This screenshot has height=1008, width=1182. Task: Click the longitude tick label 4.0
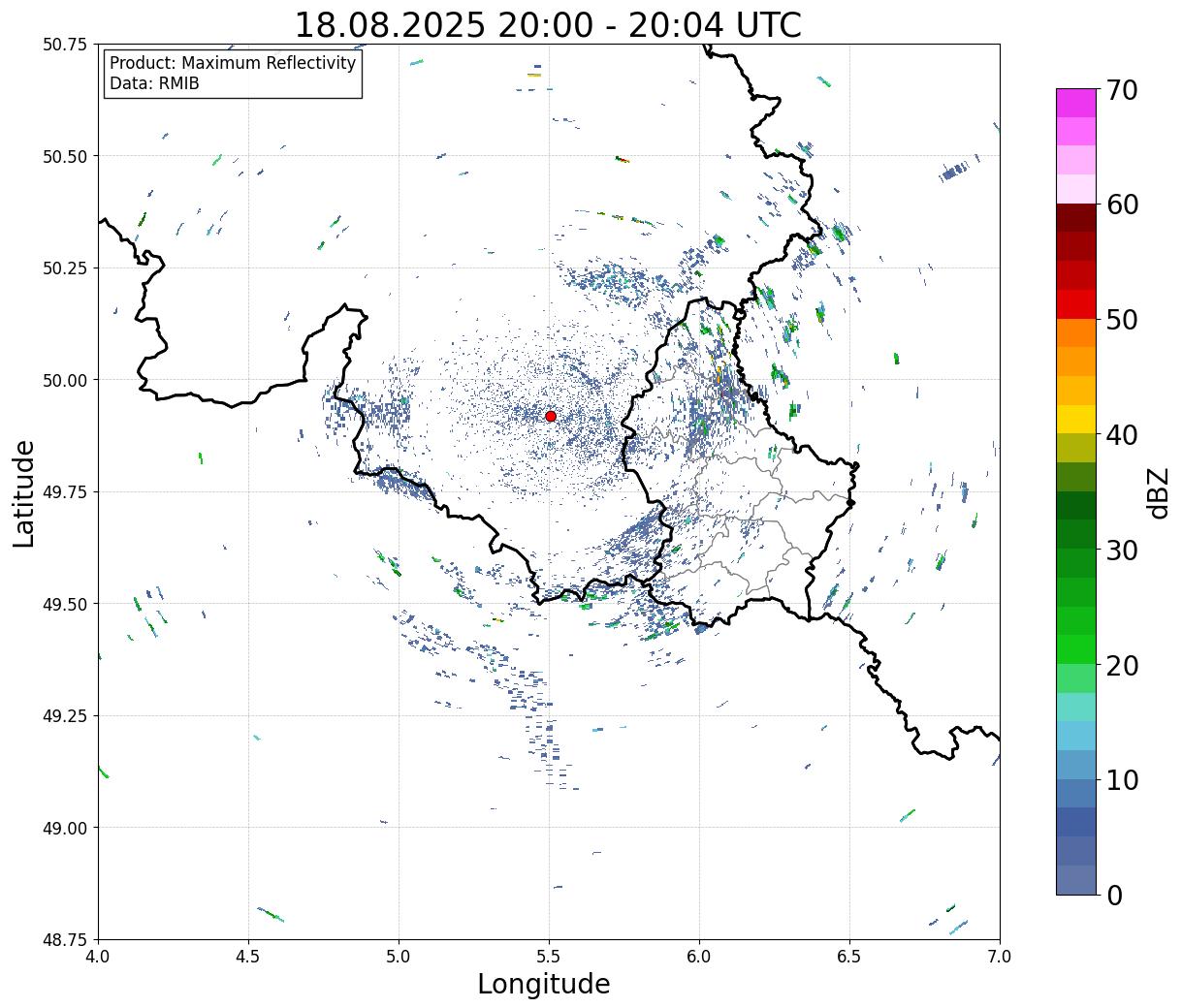[x=98, y=957]
